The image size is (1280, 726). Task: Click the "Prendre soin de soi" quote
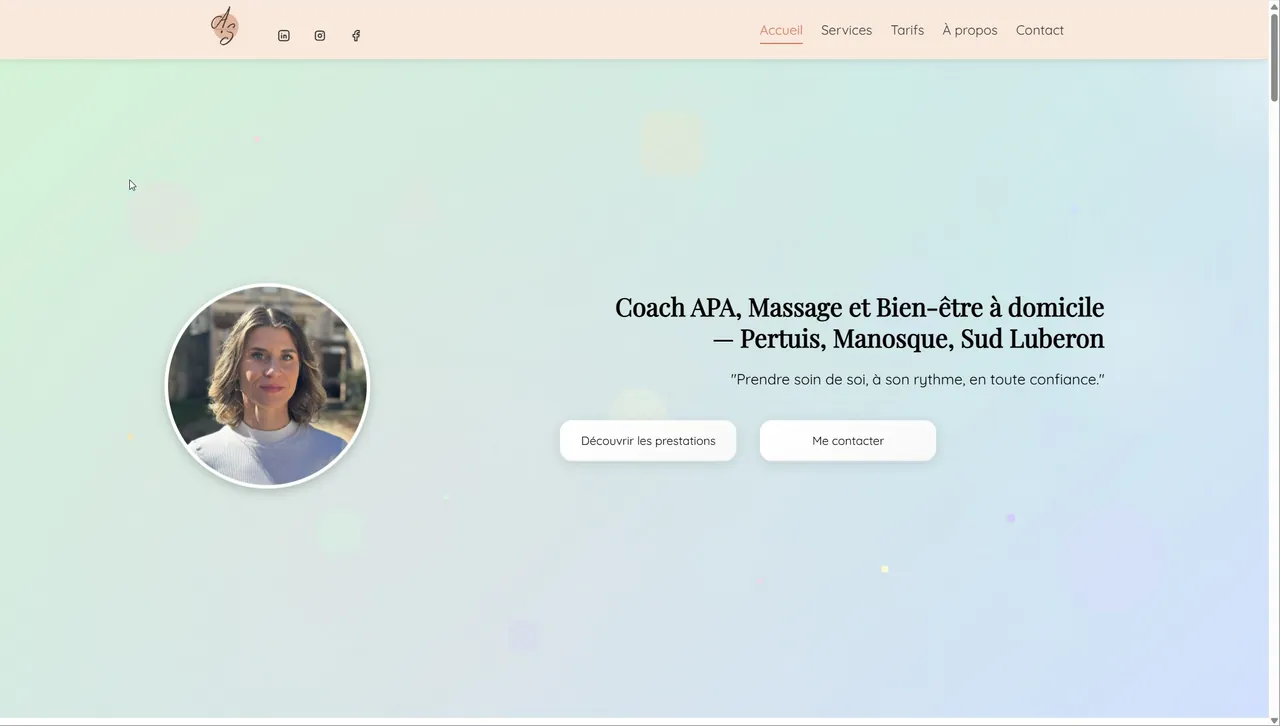coord(917,380)
